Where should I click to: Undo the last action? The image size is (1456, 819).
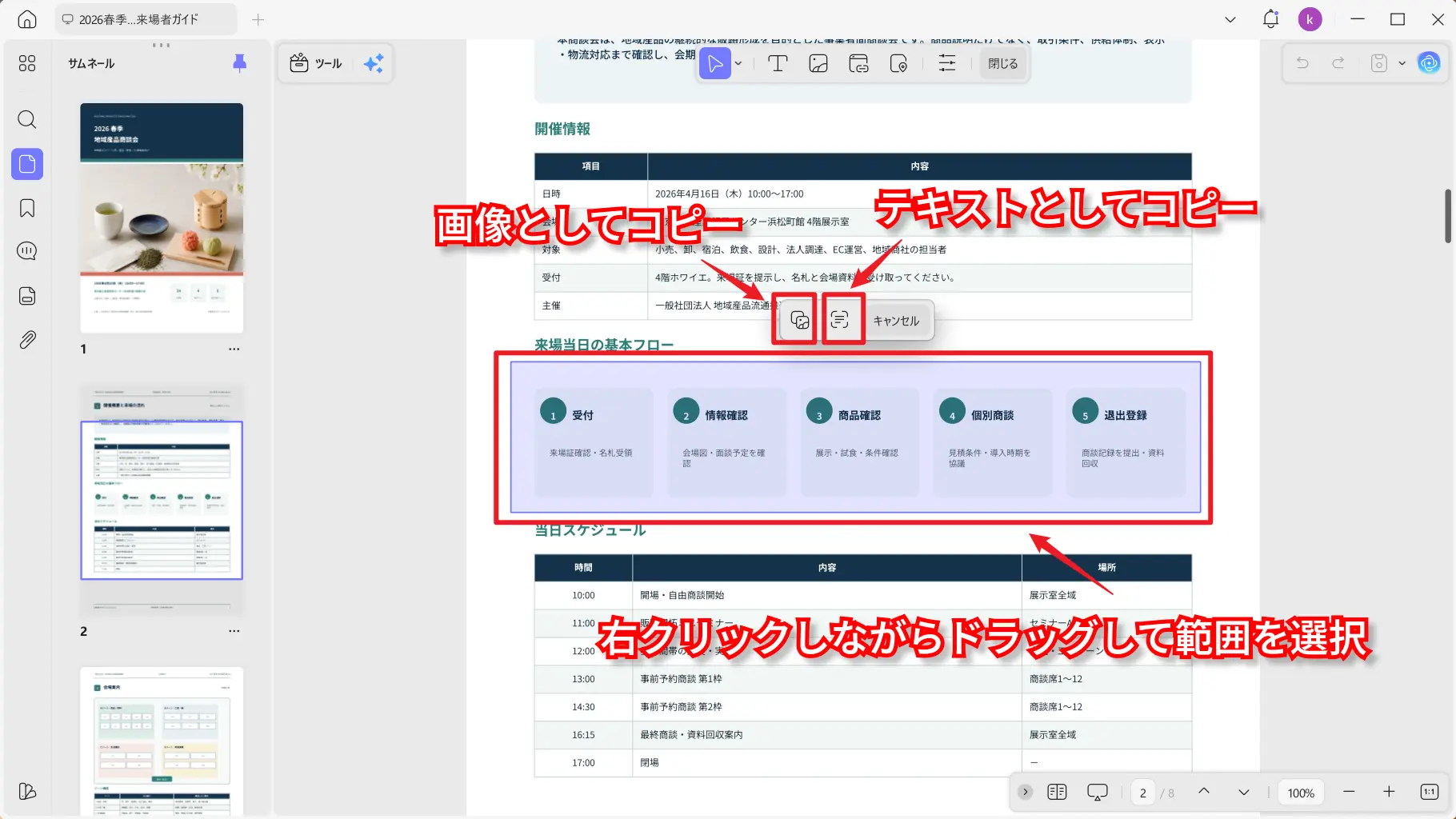tap(1302, 63)
